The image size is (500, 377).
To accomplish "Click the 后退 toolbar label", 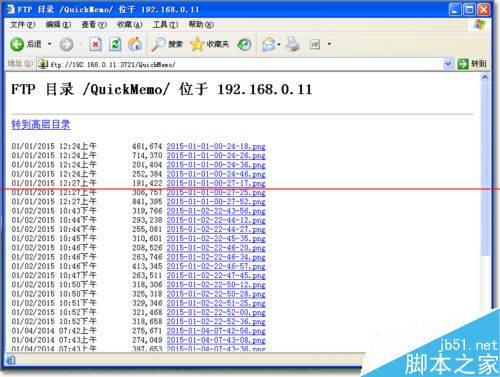I will pos(34,44).
